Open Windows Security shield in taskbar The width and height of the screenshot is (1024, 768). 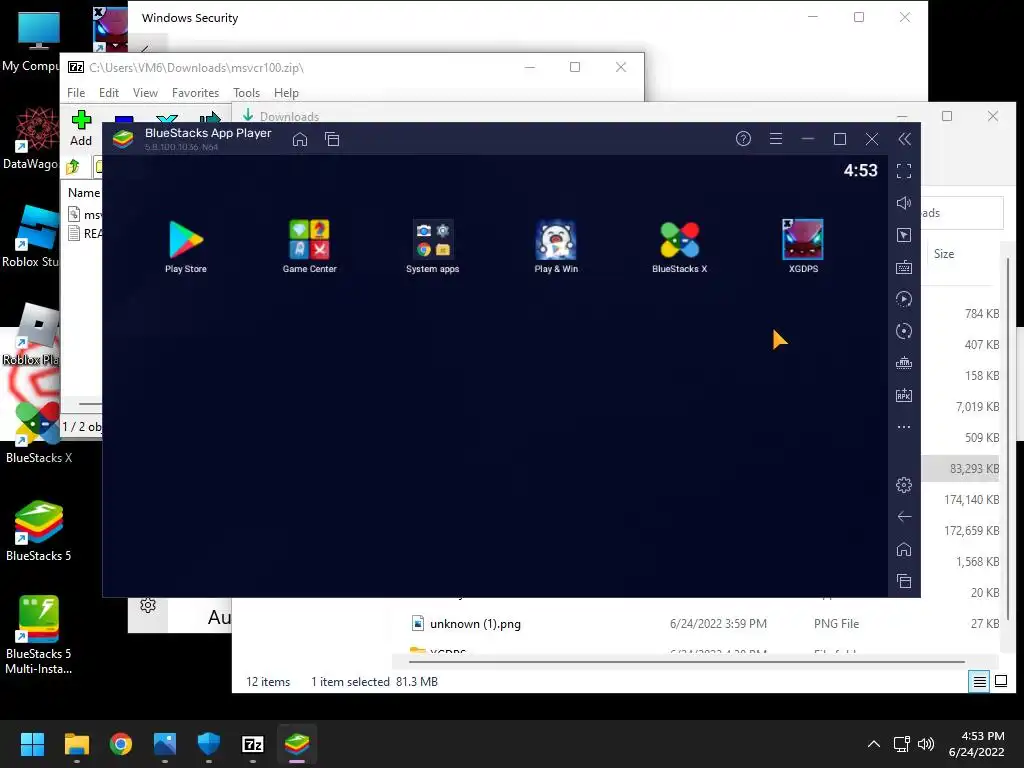tap(208, 744)
